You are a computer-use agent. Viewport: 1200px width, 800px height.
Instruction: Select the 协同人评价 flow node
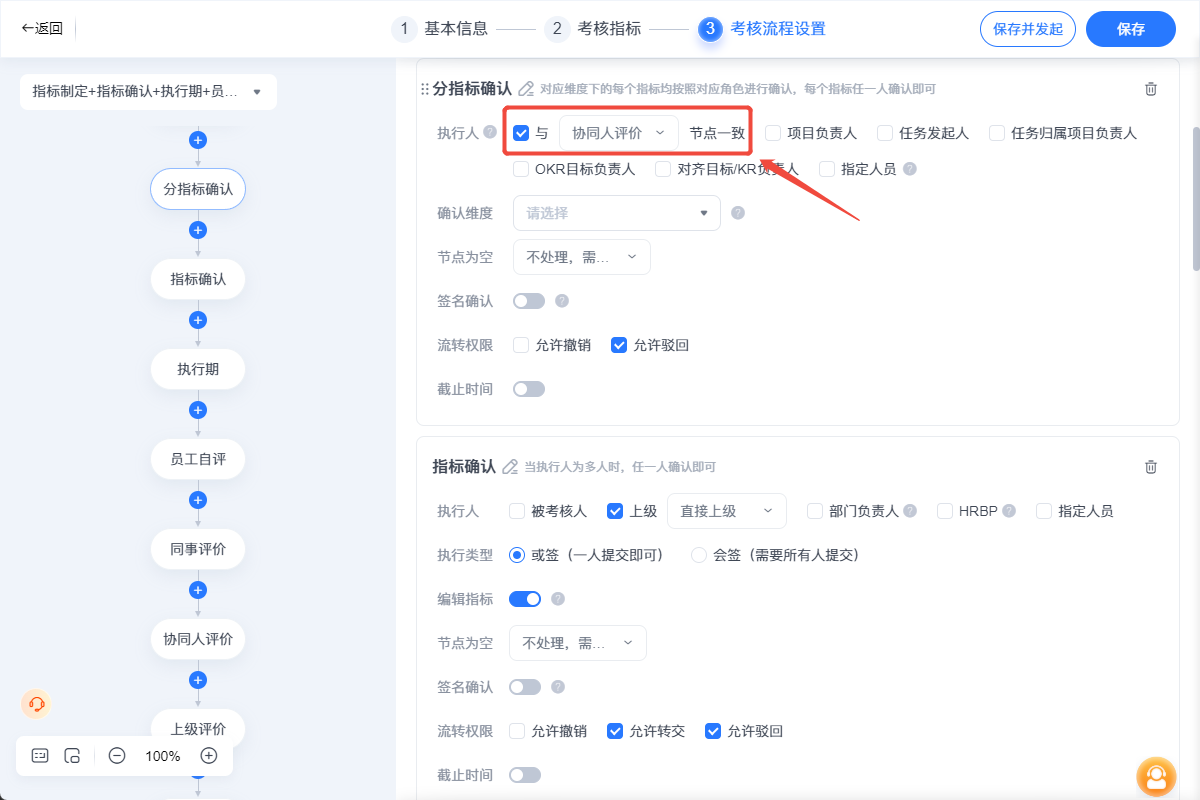(198, 639)
